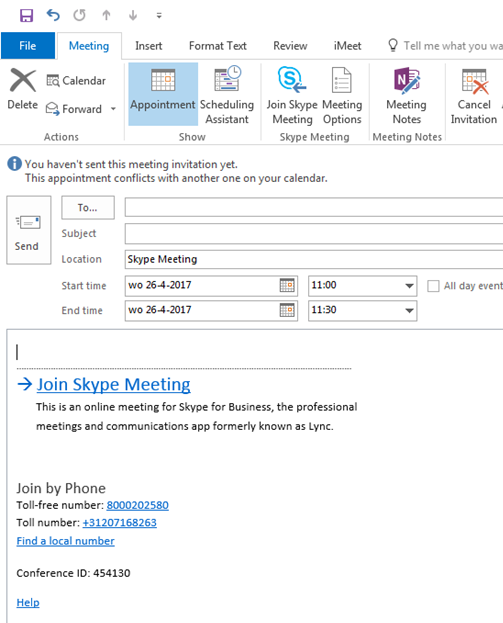
Task: Switch to the Insert ribbon tab
Action: click(149, 46)
